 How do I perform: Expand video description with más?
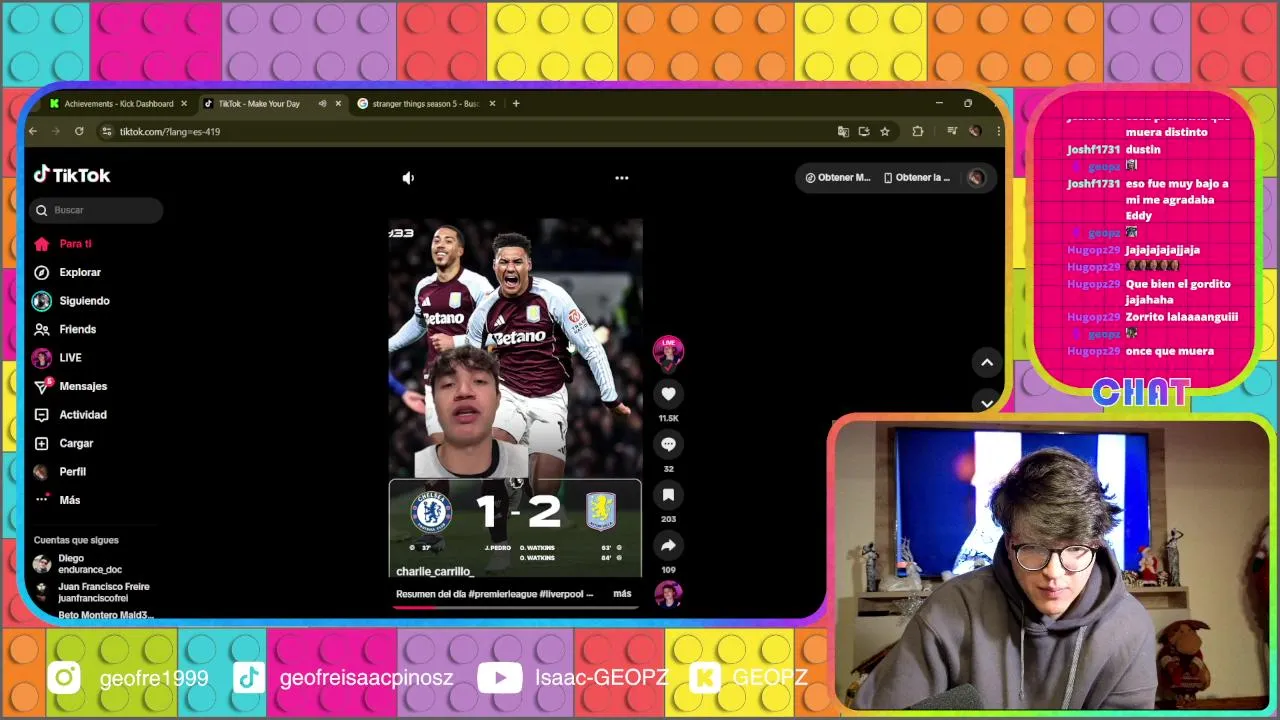tap(622, 593)
